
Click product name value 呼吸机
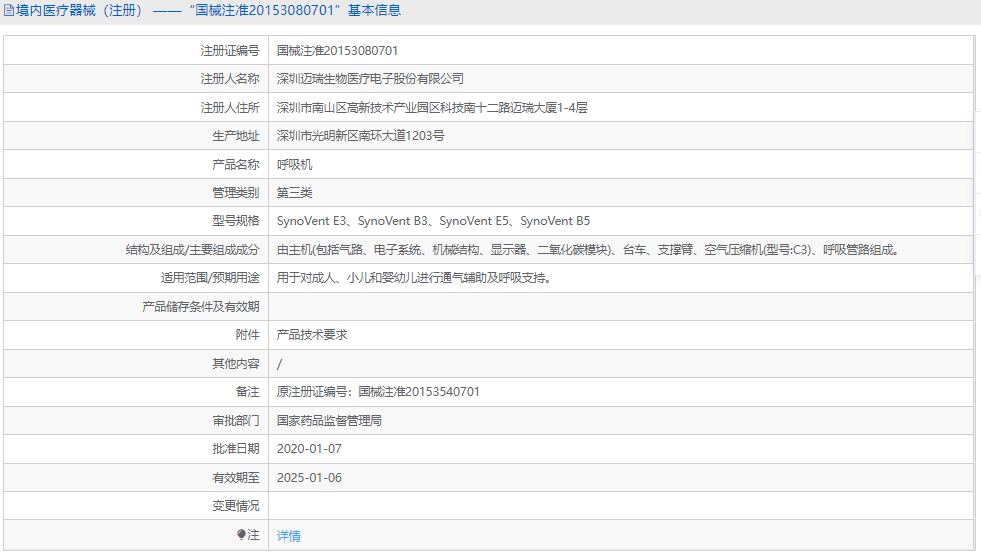294,165
